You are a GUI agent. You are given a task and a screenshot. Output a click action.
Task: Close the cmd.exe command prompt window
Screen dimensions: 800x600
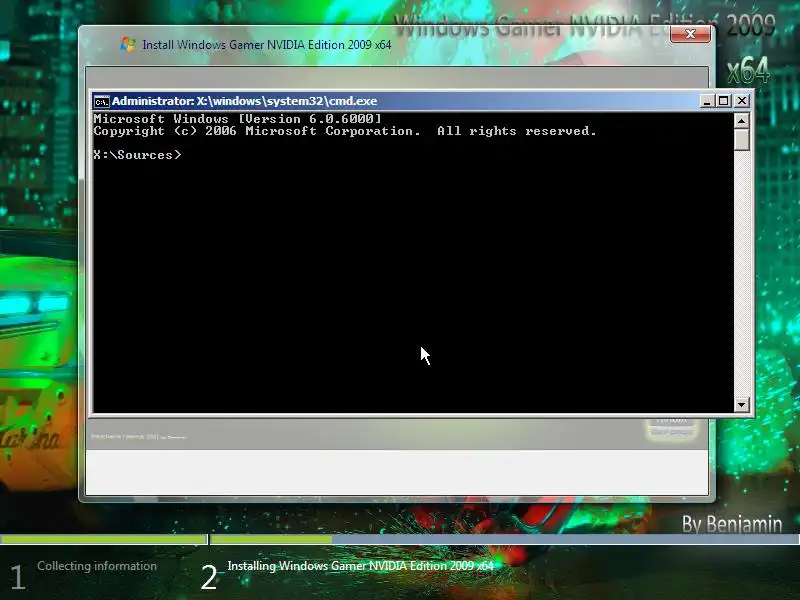[x=742, y=101]
